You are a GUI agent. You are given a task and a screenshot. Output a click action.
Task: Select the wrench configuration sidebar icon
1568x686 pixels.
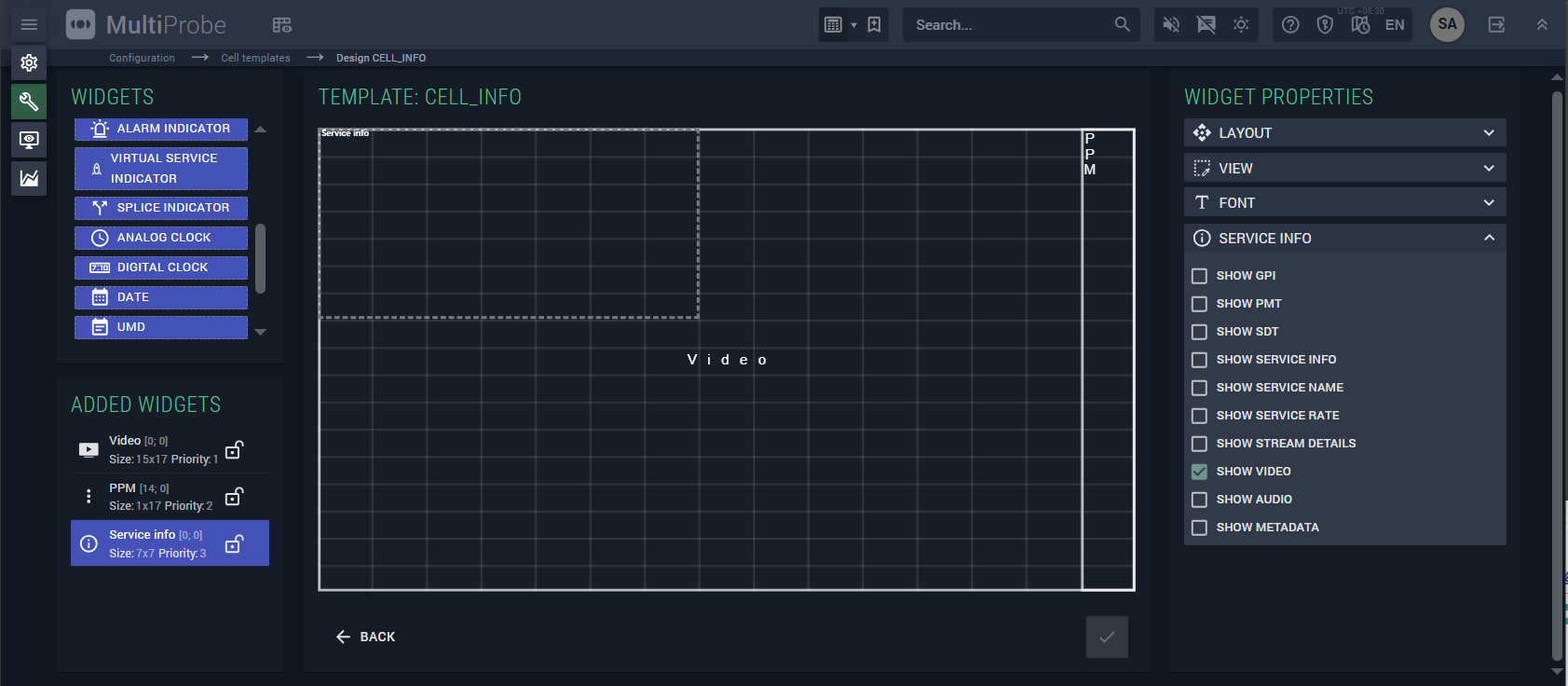(29, 102)
